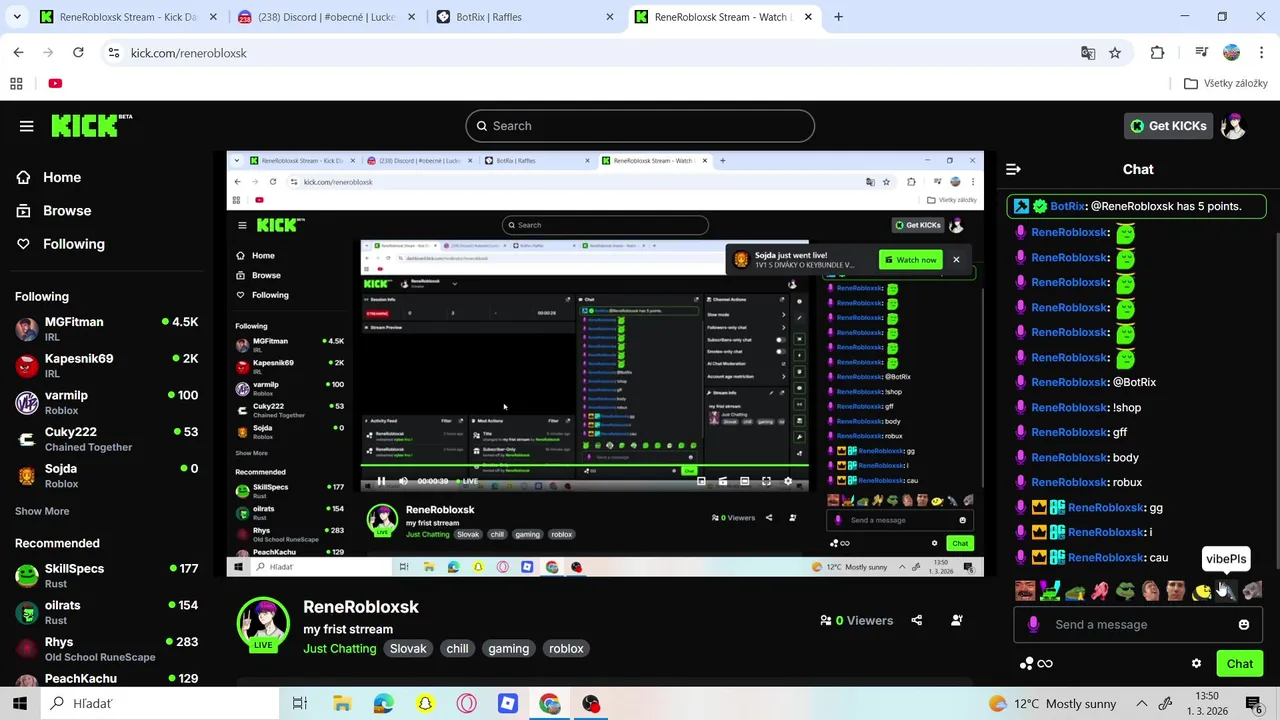Open the user avatar menu beside Get KICKs
The width and height of the screenshot is (1280, 720).
(1233, 126)
